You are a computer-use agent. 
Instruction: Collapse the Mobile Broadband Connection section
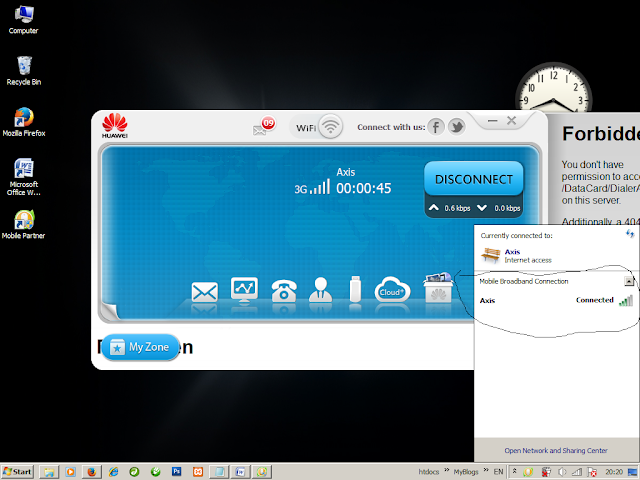(x=629, y=281)
